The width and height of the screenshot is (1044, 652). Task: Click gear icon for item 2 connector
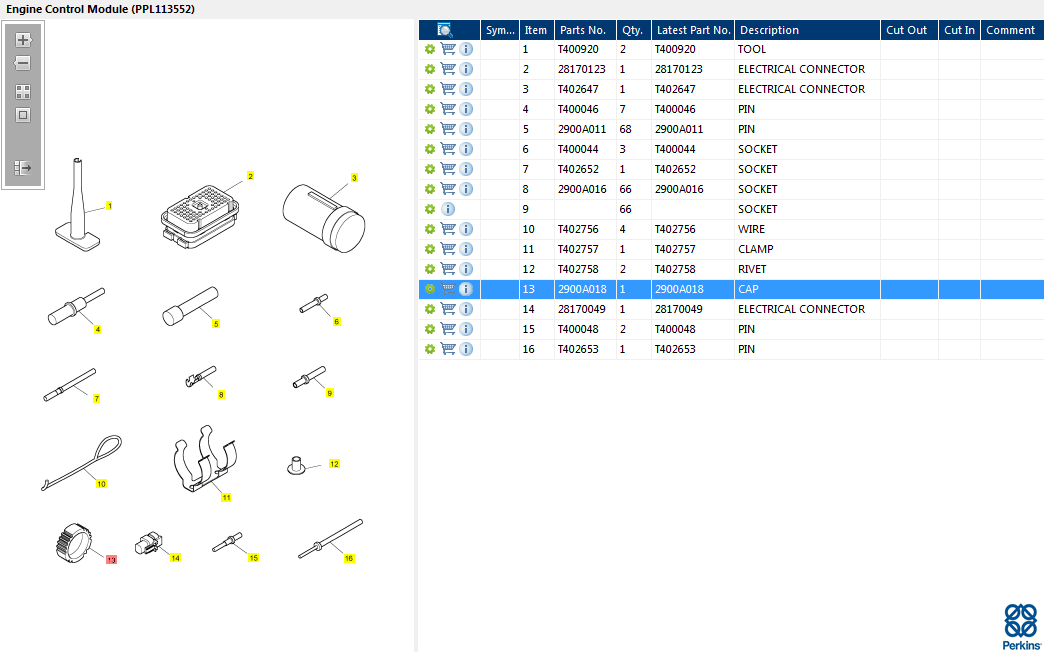(430, 69)
